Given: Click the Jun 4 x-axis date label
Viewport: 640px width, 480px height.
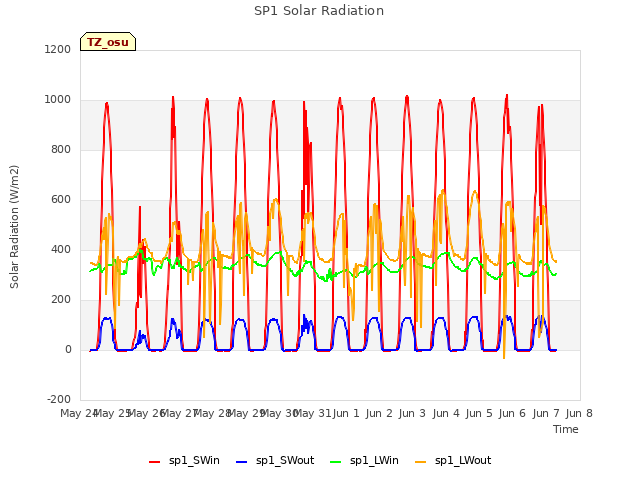Looking at the screenshot, I should (446, 413).
